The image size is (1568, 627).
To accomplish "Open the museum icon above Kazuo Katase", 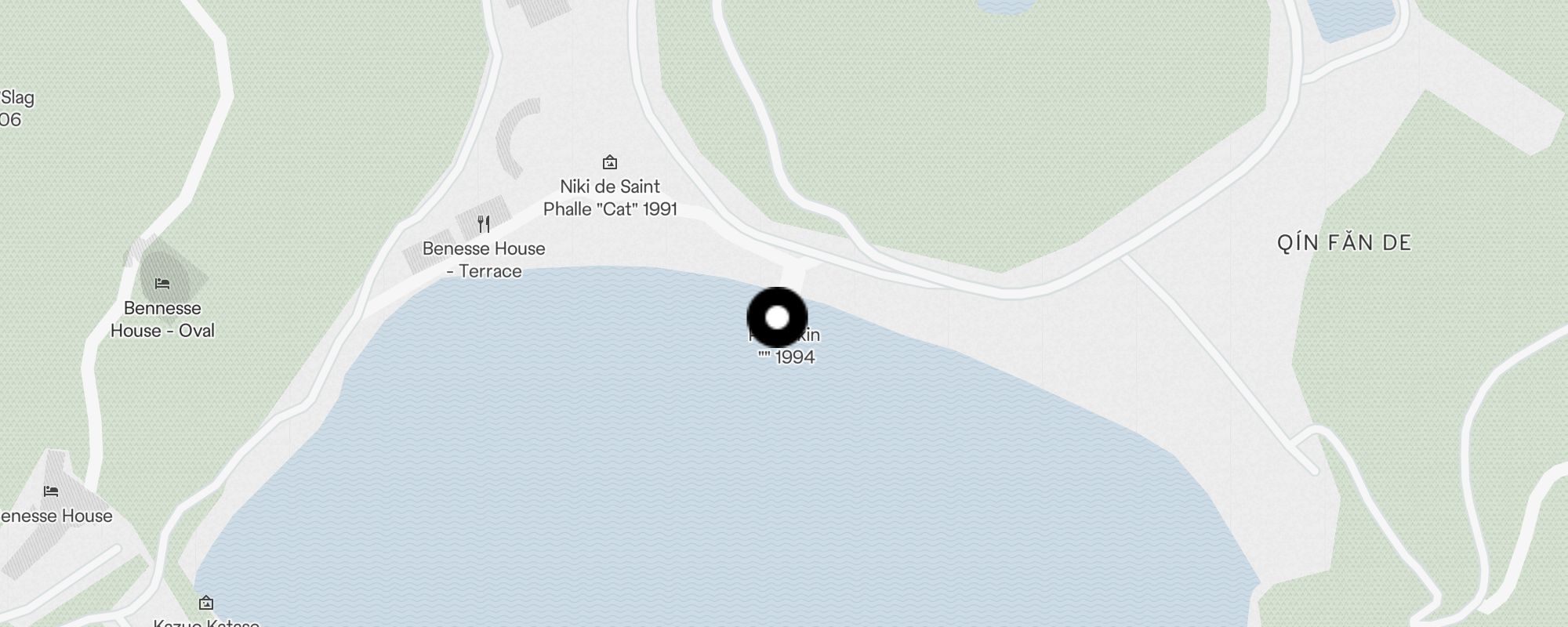I will 206,603.
